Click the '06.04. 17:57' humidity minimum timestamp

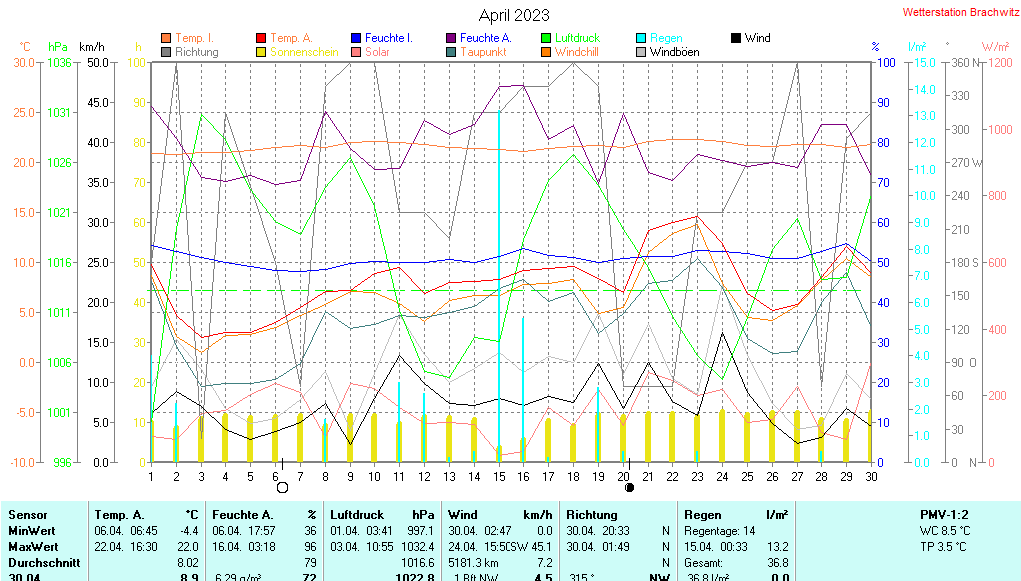pyautogui.click(x=244, y=531)
